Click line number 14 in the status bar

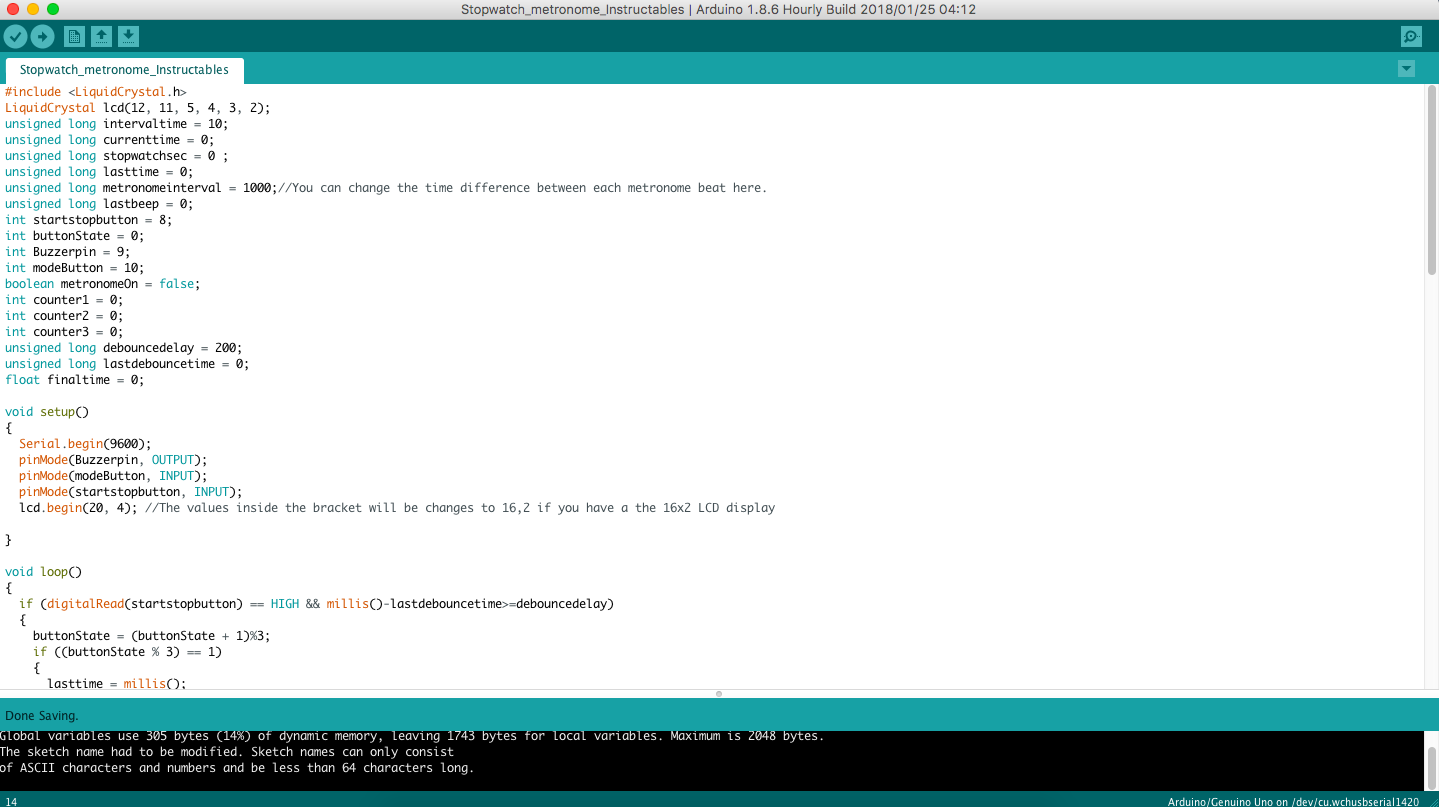(x=11, y=802)
